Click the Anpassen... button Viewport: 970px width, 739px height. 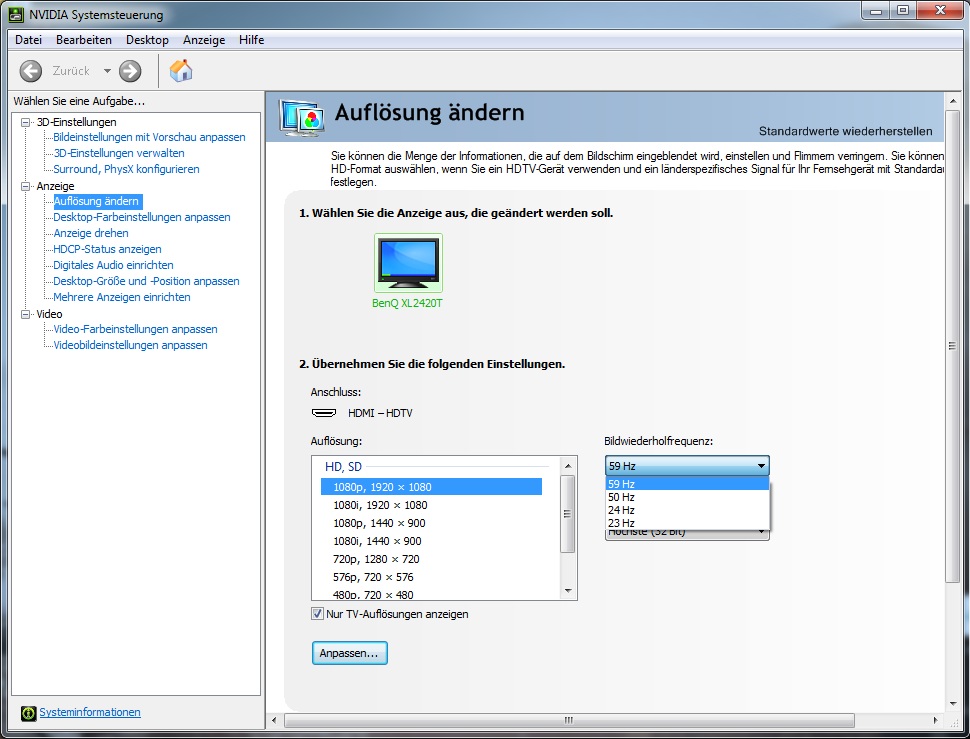pyautogui.click(x=350, y=654)
